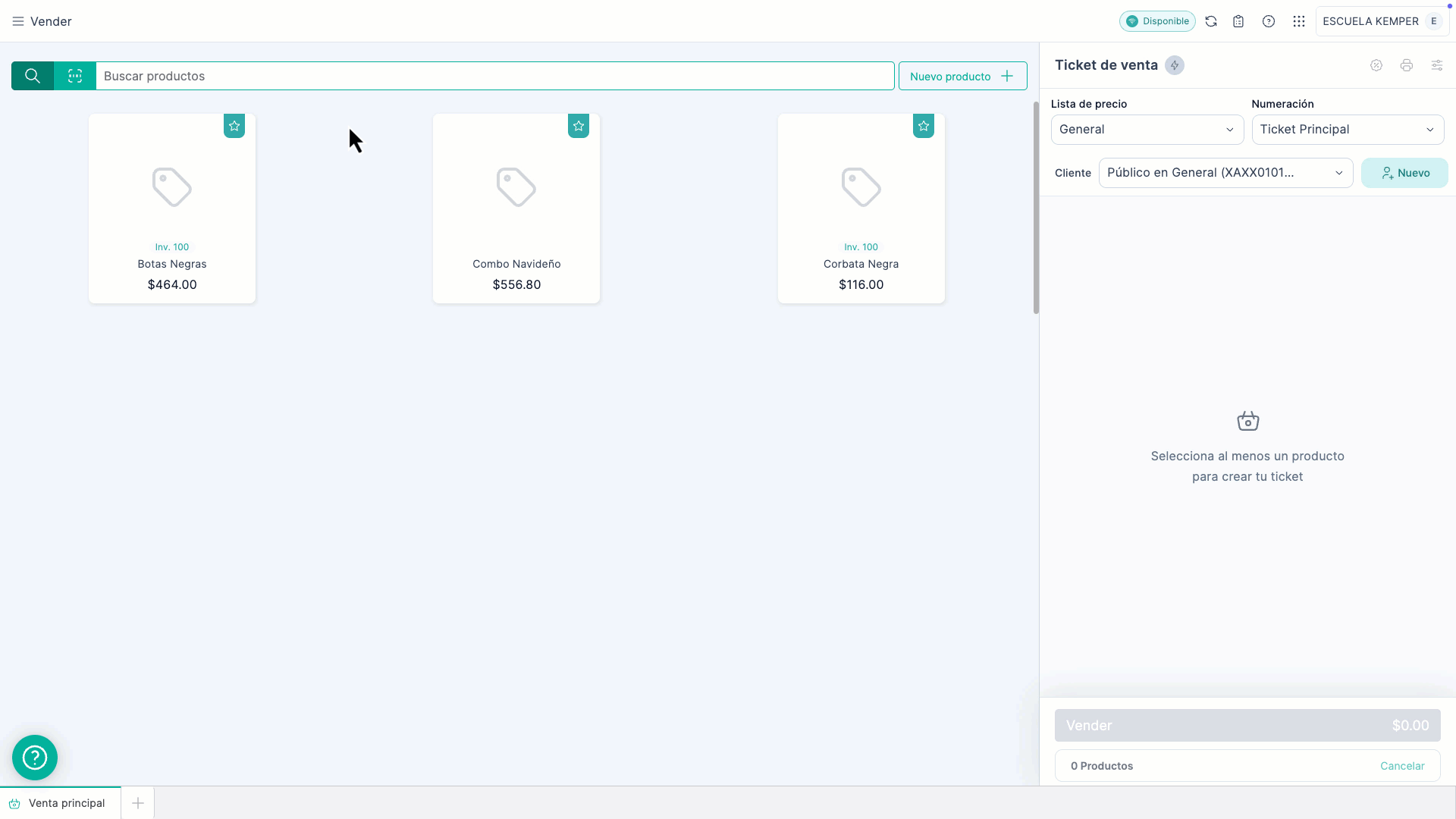Toggle favorite star on Corbata Negra
Viewport: 1456px width, 819px height.
click(924, 126)
